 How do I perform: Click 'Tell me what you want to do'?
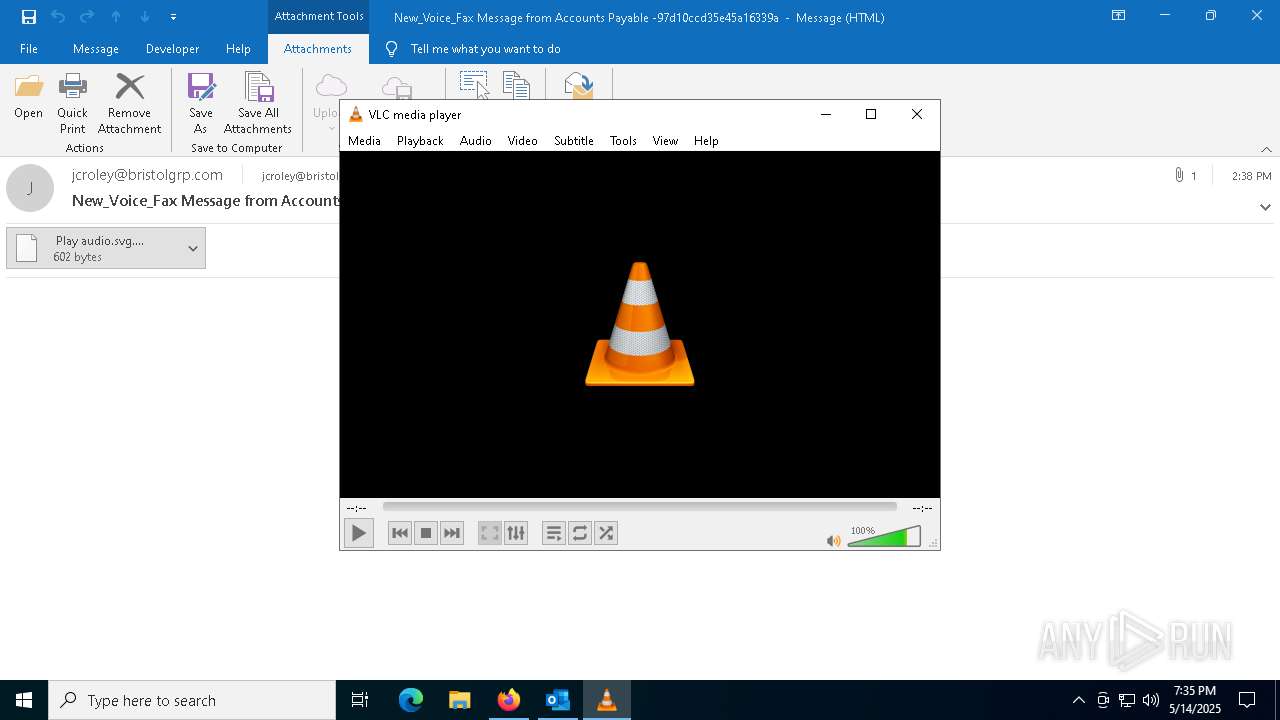485,49
